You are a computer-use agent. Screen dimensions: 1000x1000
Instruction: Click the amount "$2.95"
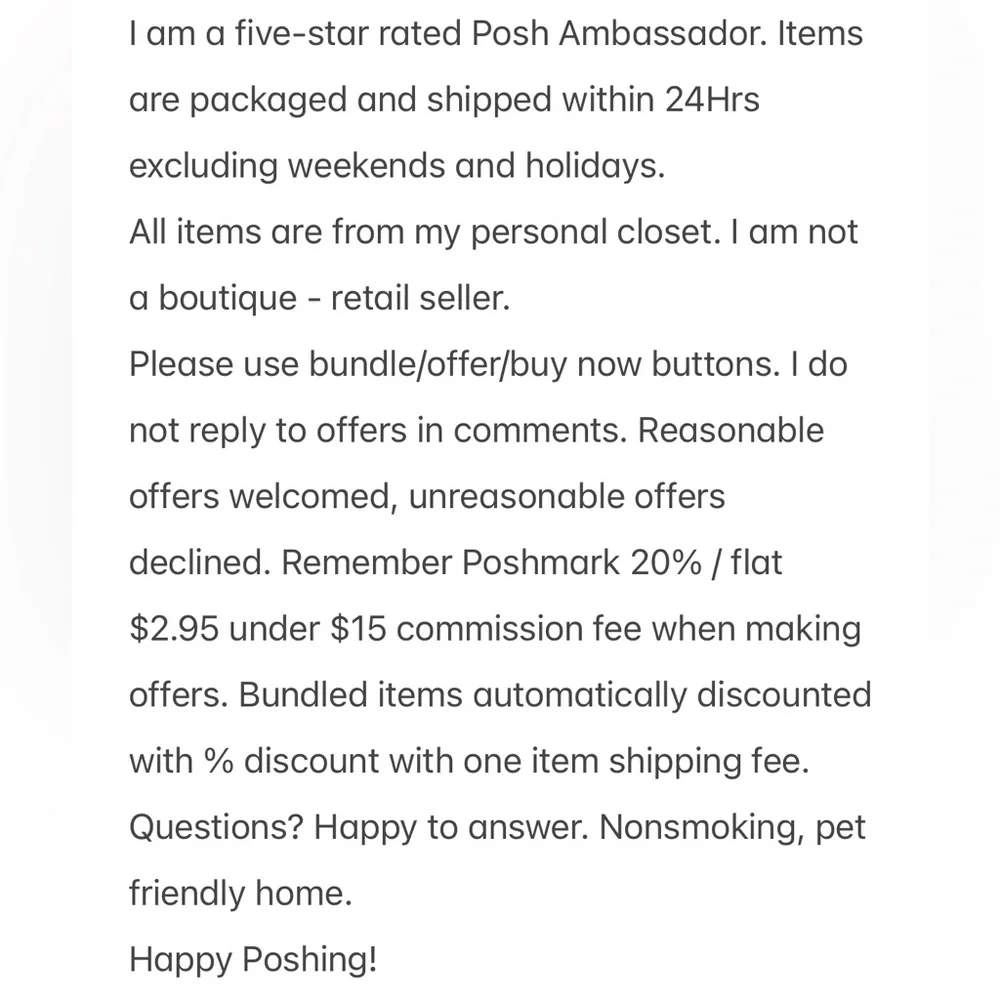[x=173, y=628]
